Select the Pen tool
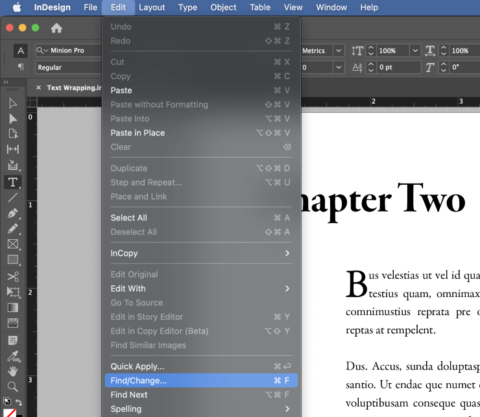Image resolution: width=480 pixels, height=417 pixels. 13,213
